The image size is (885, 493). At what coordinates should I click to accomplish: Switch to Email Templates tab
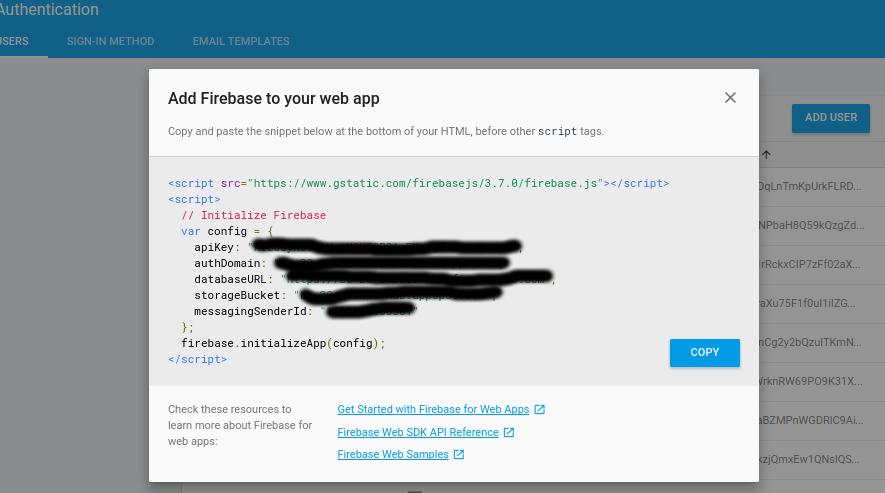point(241,41)
